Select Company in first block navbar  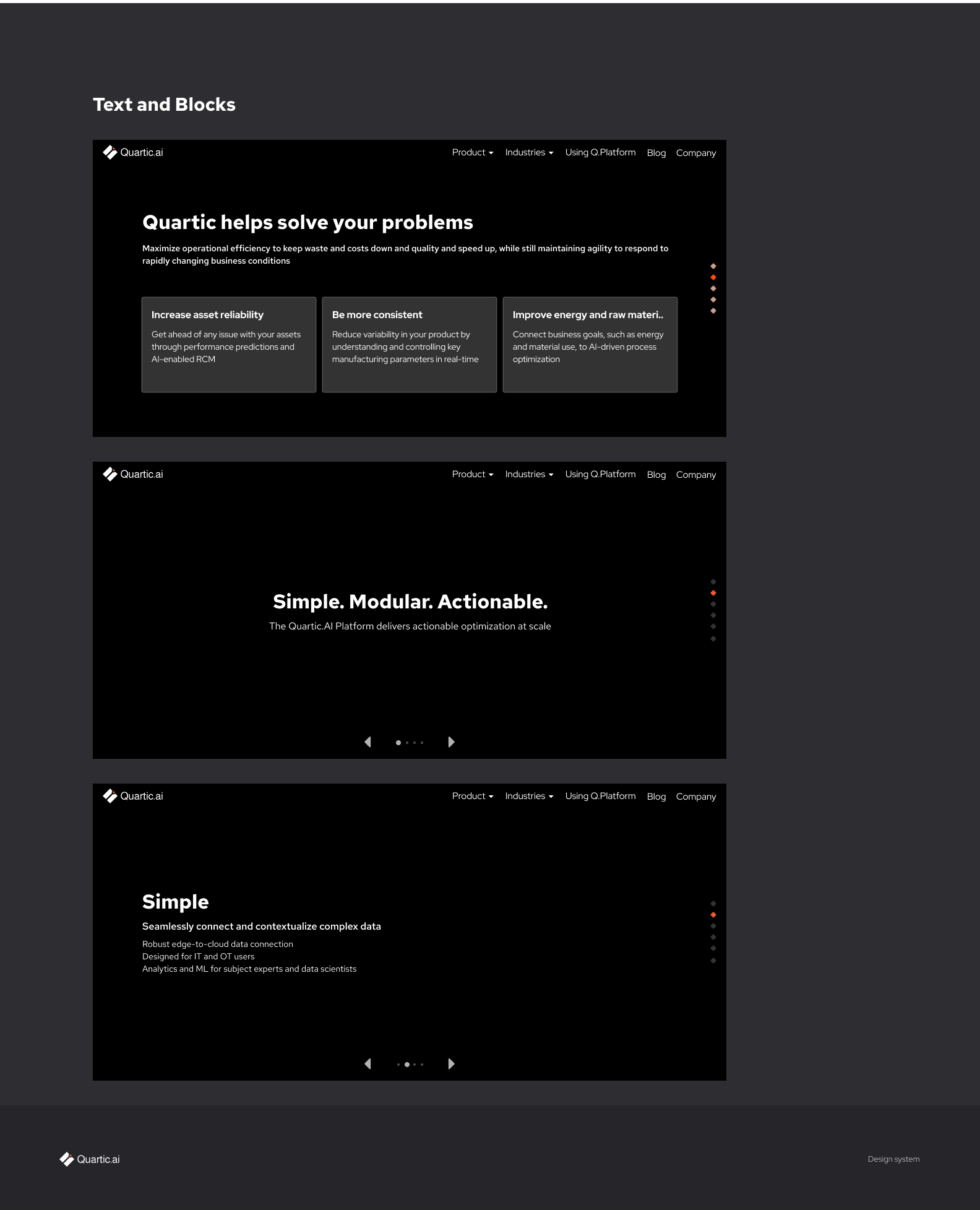[x=696, y=153]
